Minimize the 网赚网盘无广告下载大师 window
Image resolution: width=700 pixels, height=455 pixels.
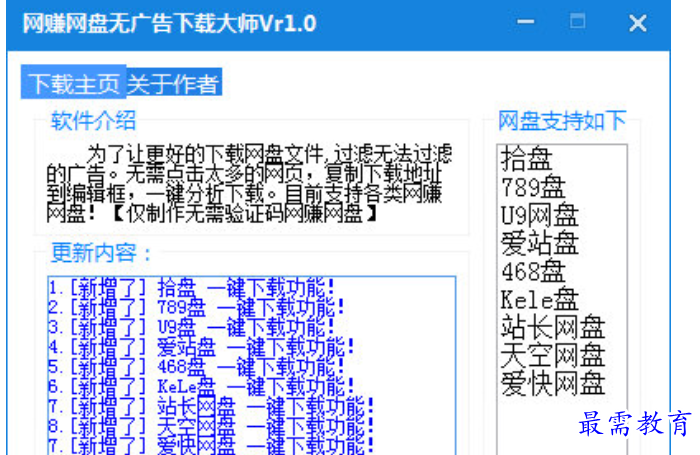click(x=525, y=22)
